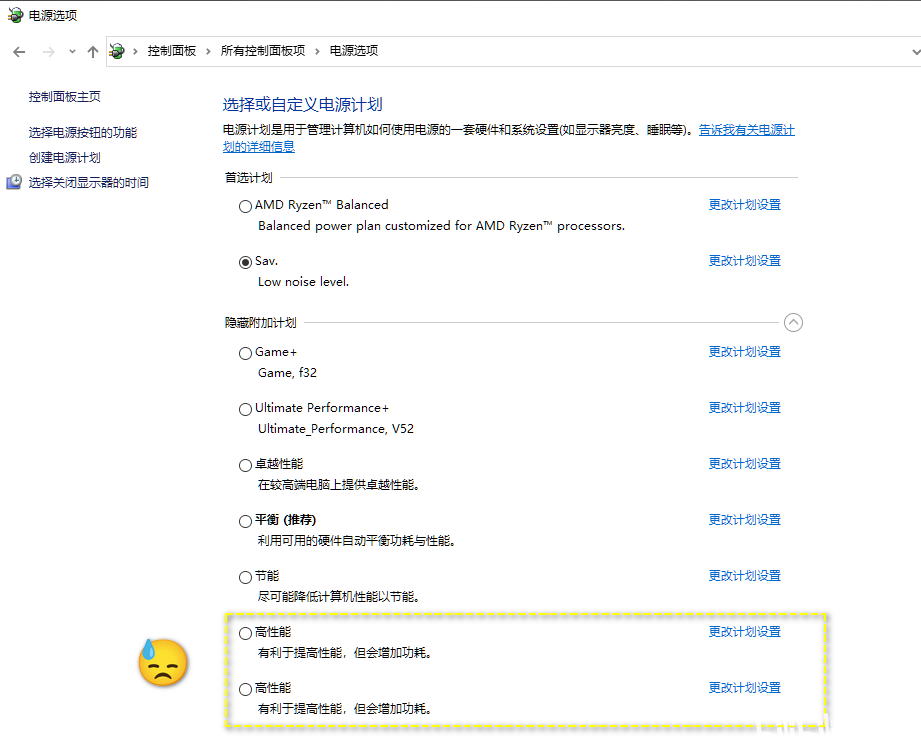Change plan settings for Ultimate Performance+

745,408
